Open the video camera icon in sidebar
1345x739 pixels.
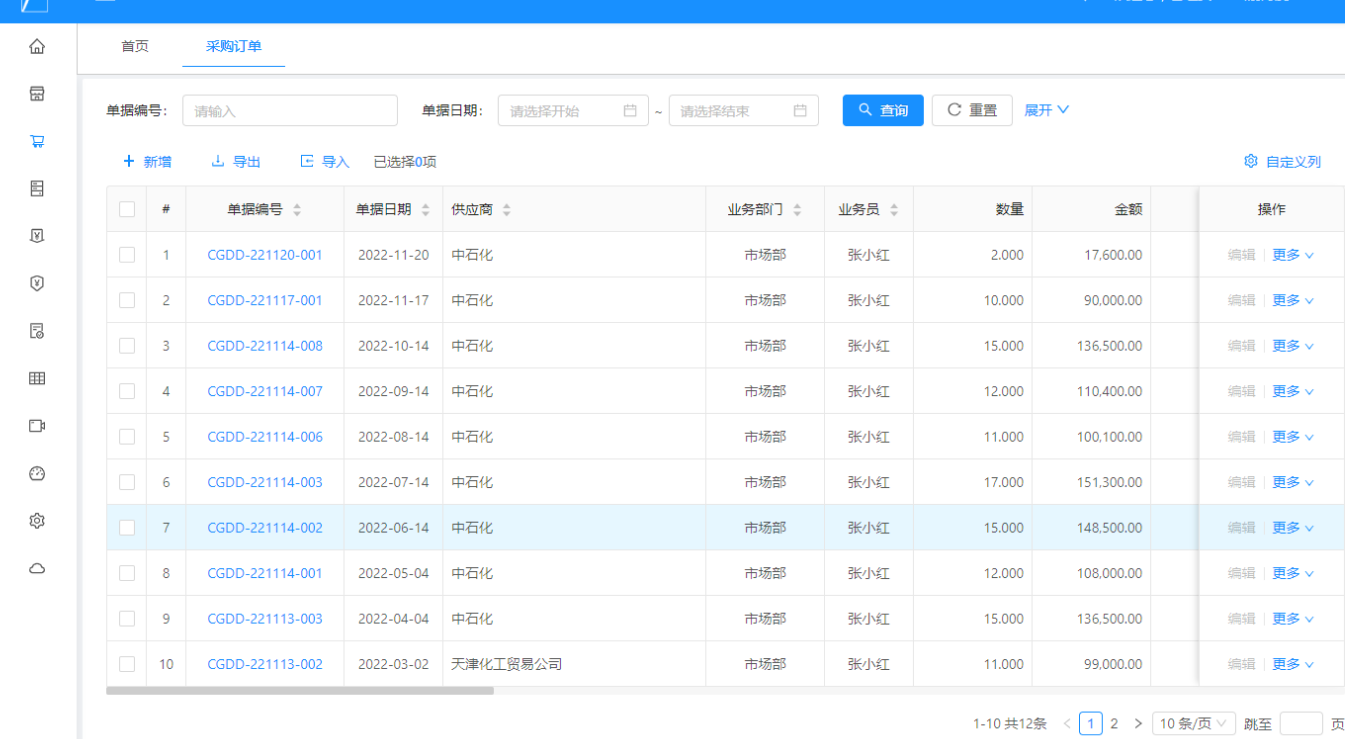pyautogui.click(x=37, y=426)
